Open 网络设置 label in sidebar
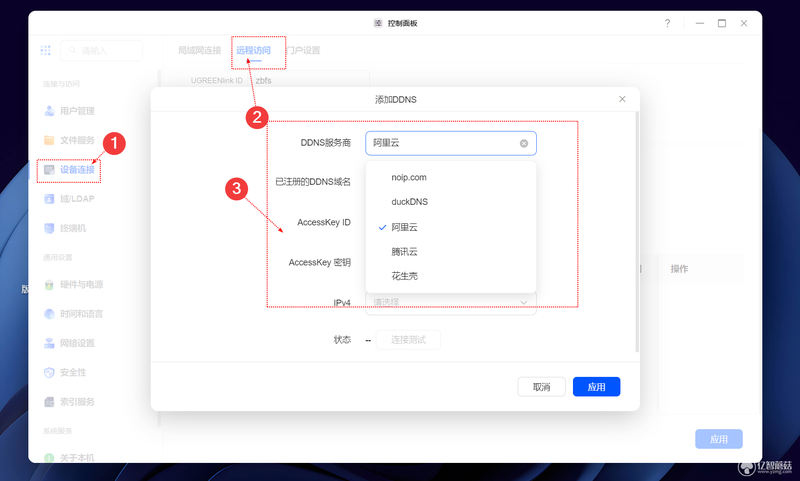The width and height of the screenshot is (800, 481). pos(77,343)
